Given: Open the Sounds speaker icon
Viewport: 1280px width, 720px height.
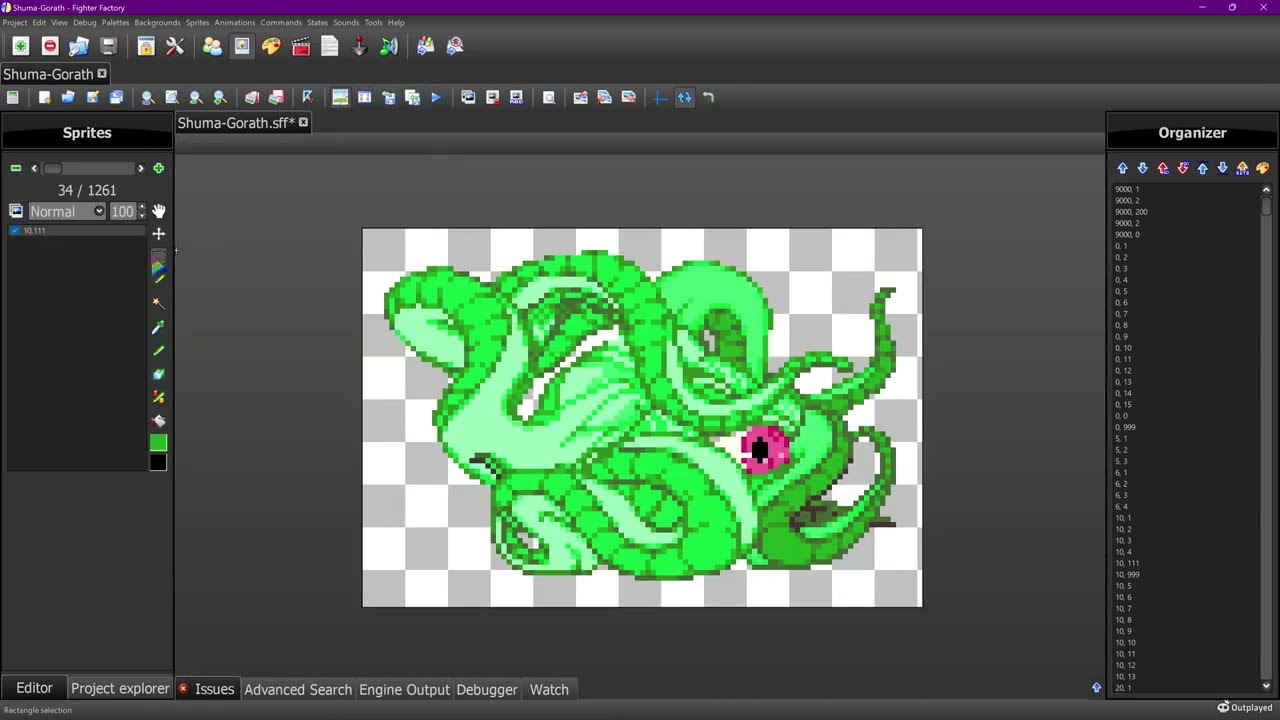Looking at the screenshot, I should click(x=389, y=46).
